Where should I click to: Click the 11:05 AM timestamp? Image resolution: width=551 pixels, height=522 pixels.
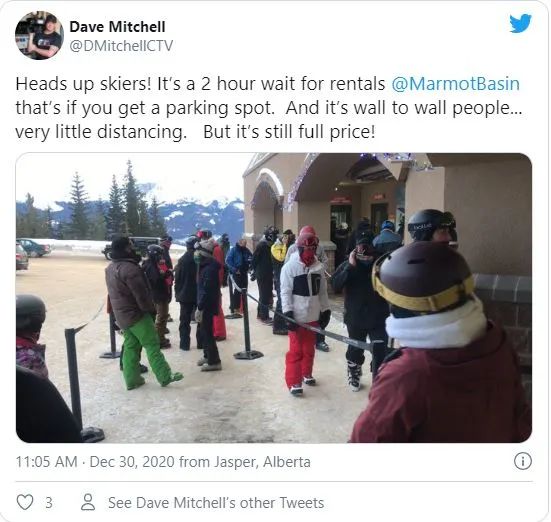tap(46, 462)
